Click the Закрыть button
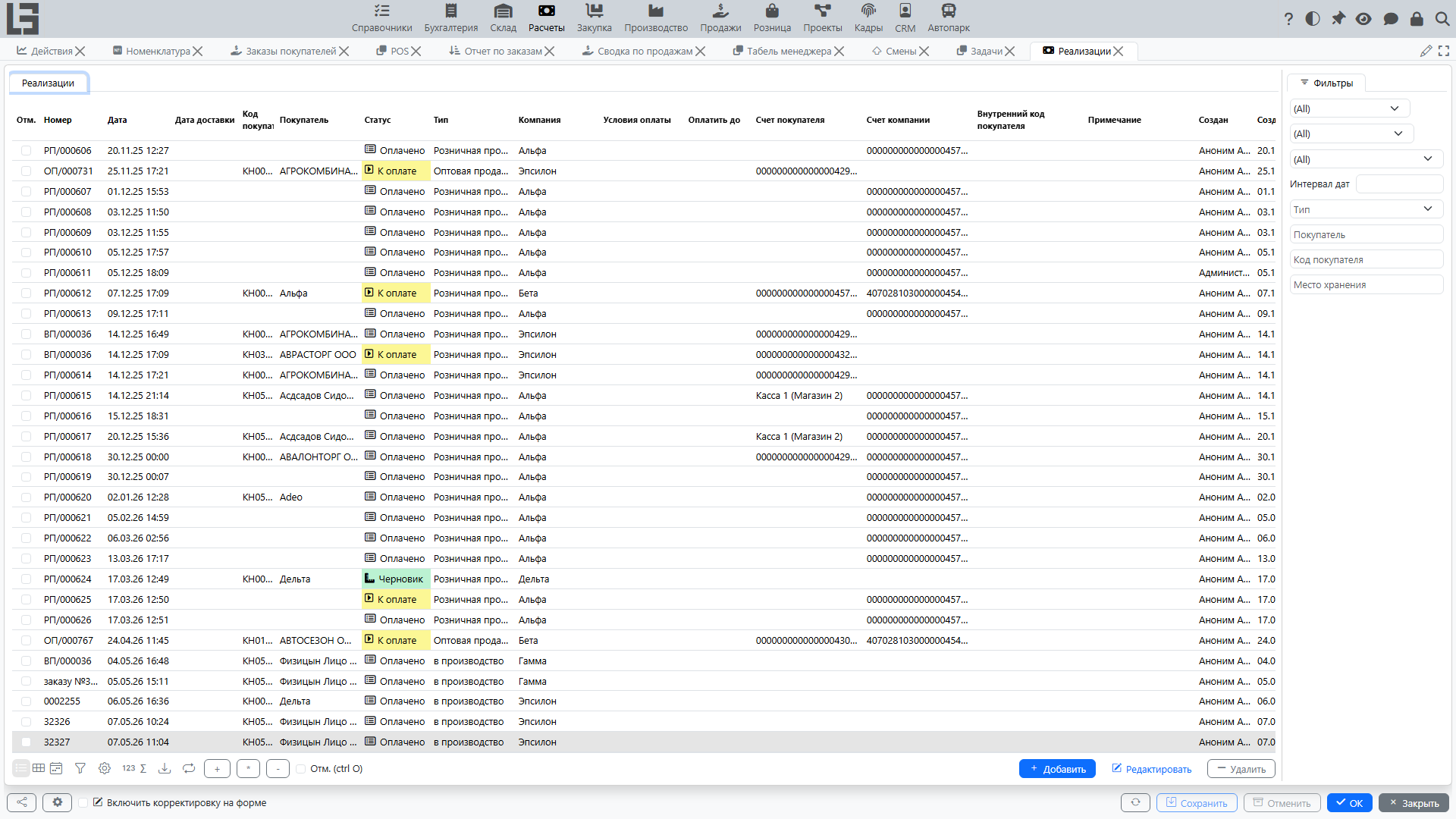 tap(1414, 803)
